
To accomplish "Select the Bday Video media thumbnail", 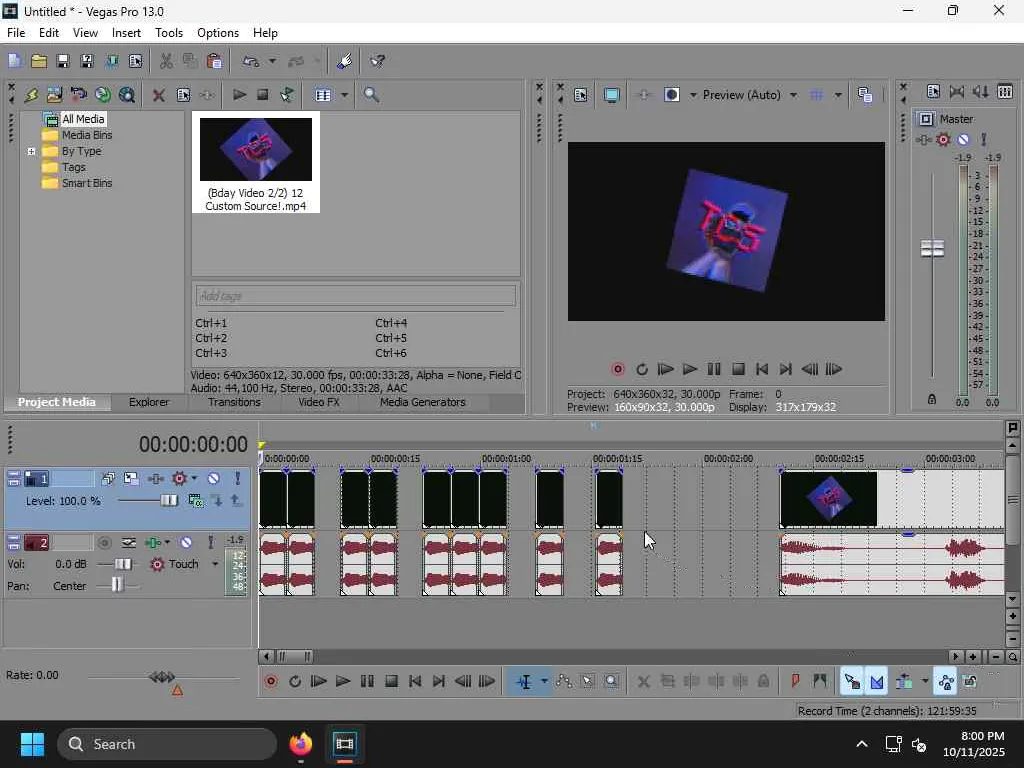I will click(x=255, y=163).
